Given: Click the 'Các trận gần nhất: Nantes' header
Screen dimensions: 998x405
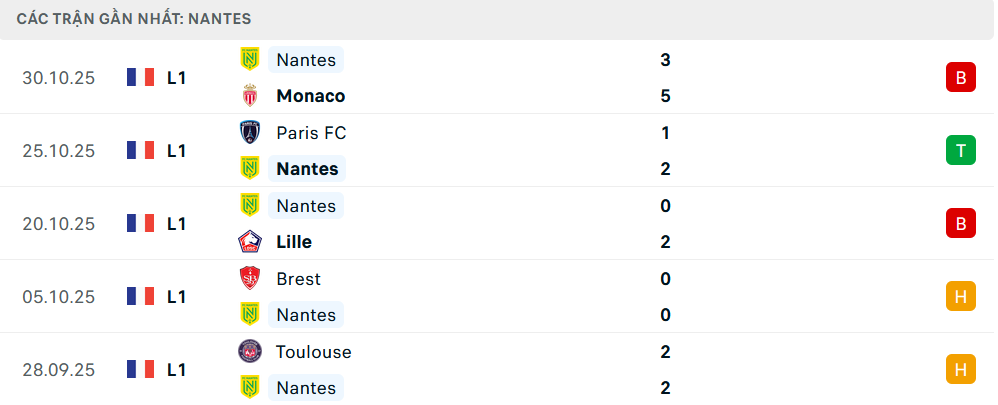Looking at the screenshot, I should click(x=134, y=18).
